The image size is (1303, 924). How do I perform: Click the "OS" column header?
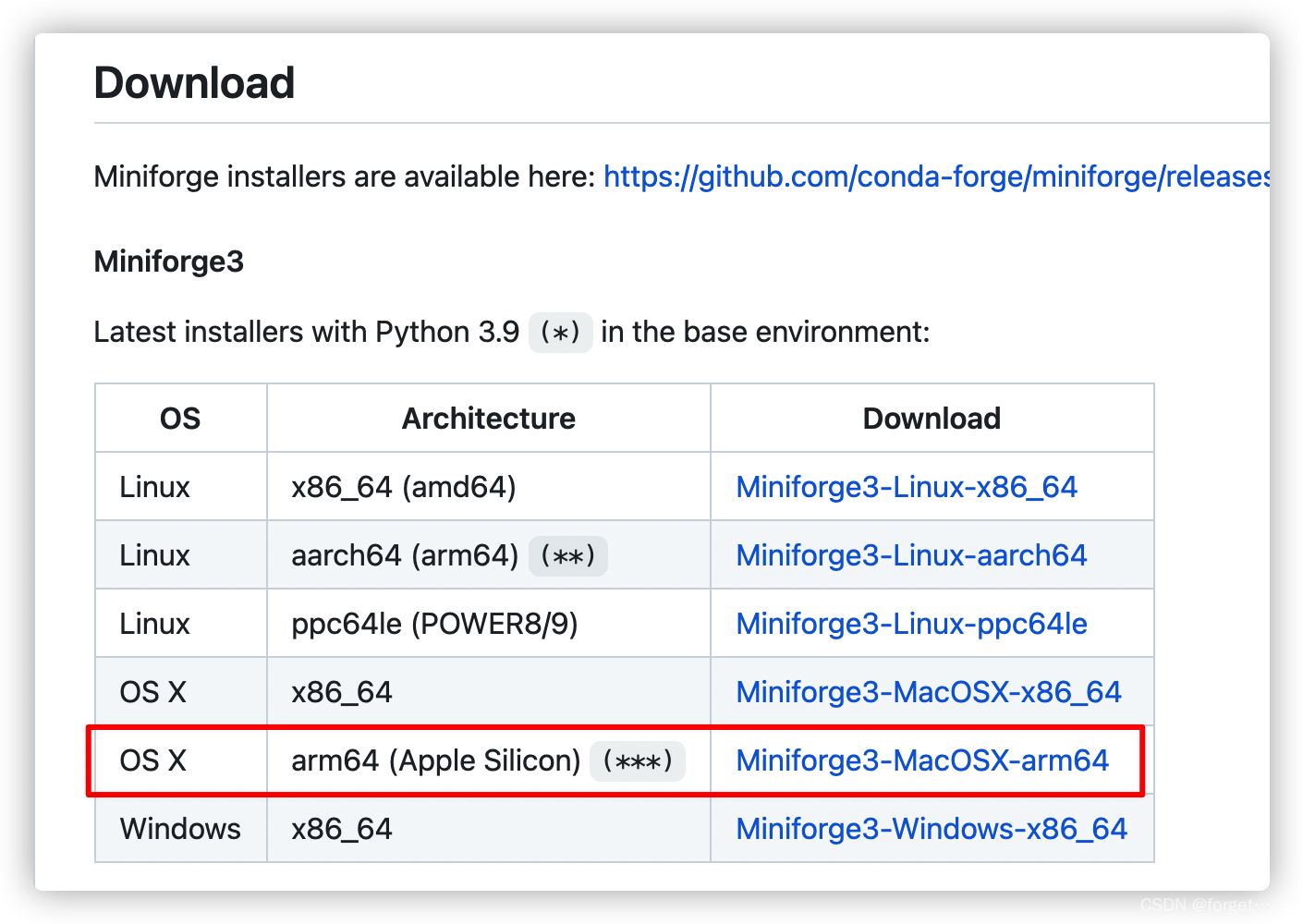[x=180, y=419]
